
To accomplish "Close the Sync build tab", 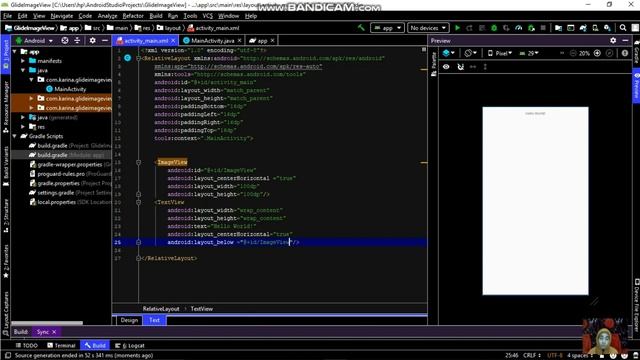I will click(x=54, y=332).
